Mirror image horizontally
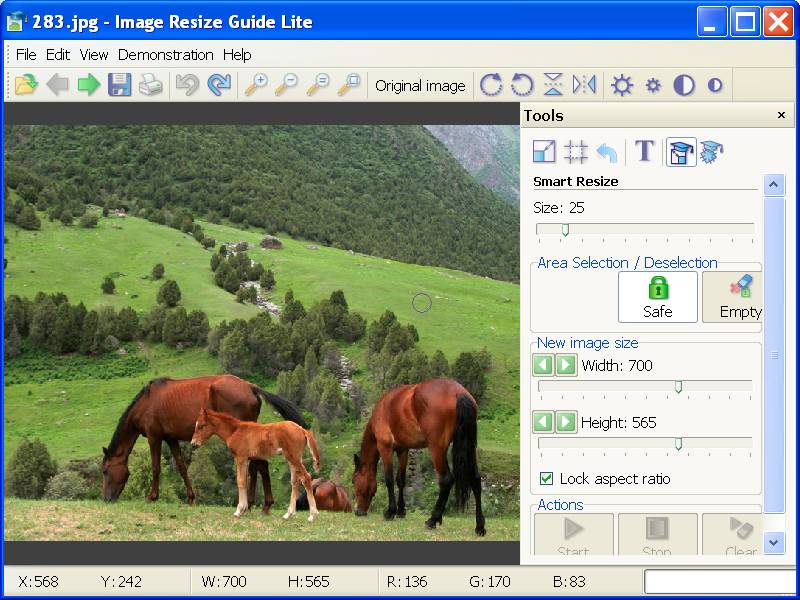 click(x=584, y=85)
